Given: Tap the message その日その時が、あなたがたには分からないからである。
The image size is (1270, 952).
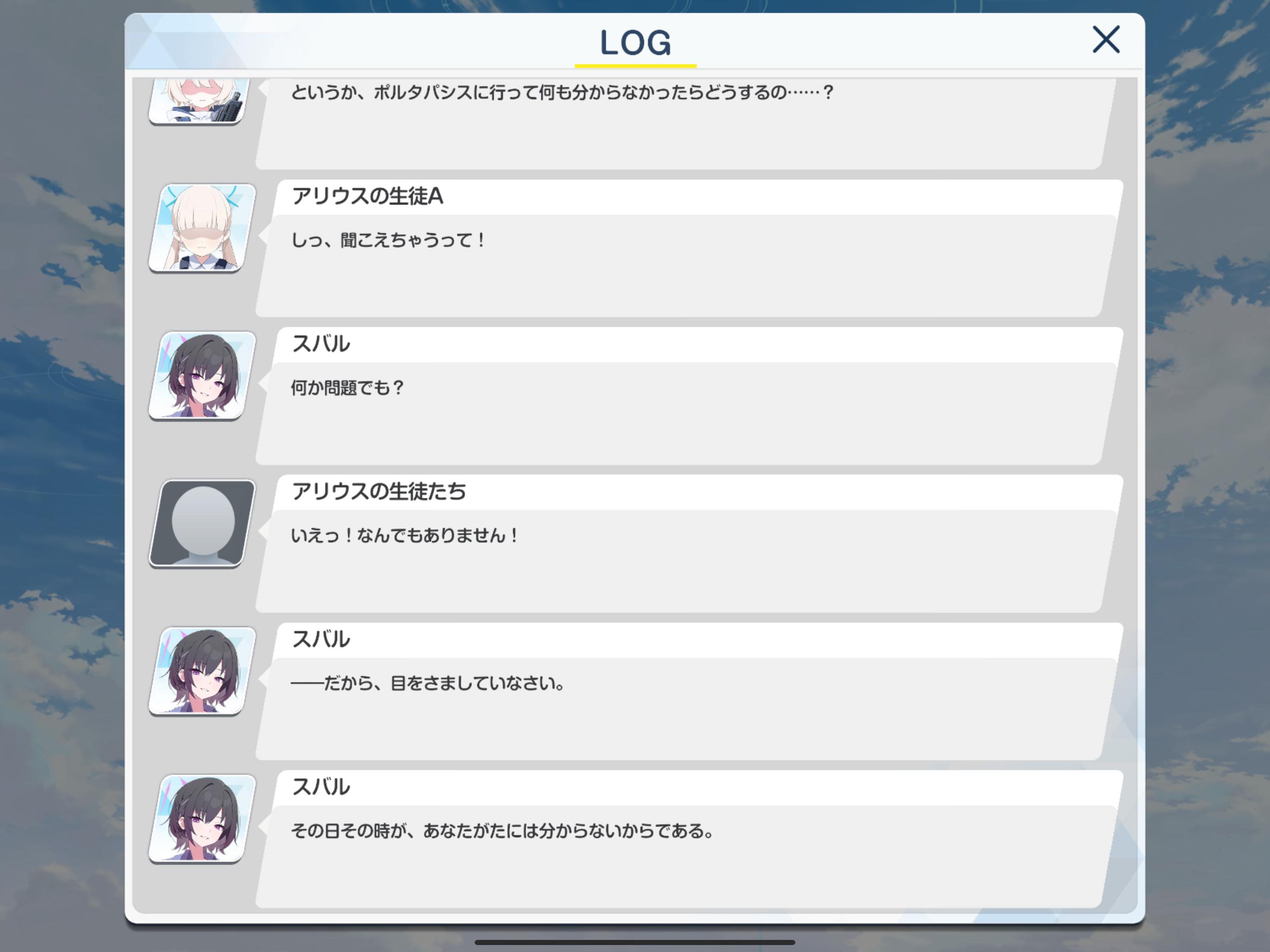Looking at the screenshot, I should click(503, 830).
